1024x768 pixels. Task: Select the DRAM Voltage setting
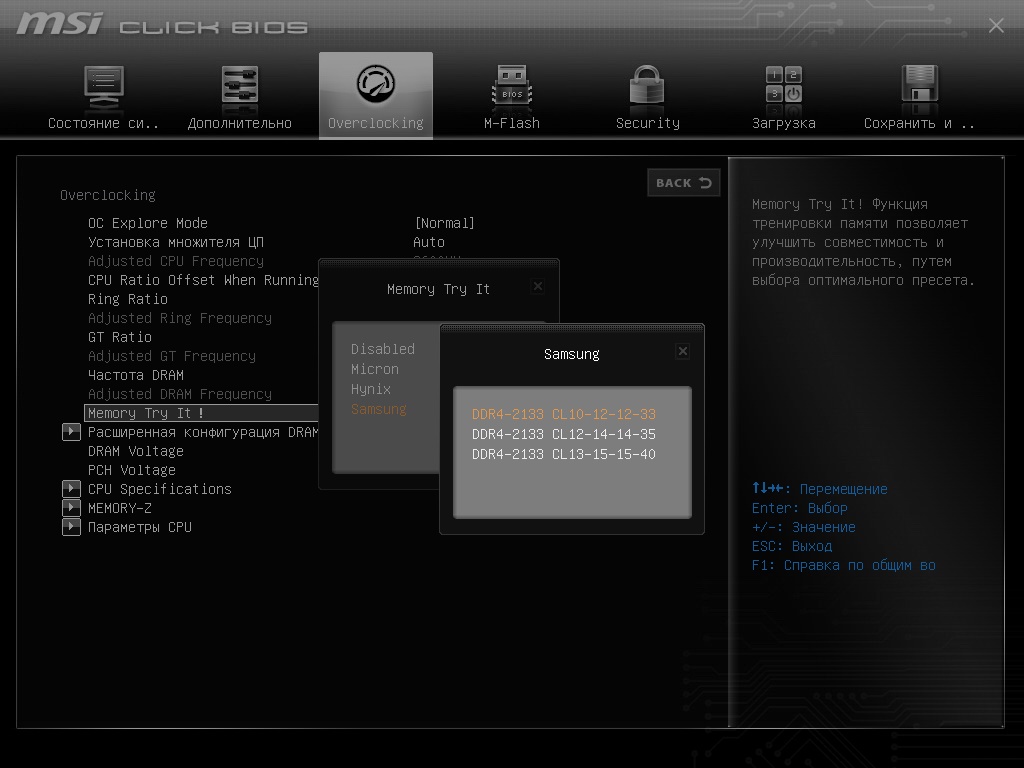pos(136,451)
